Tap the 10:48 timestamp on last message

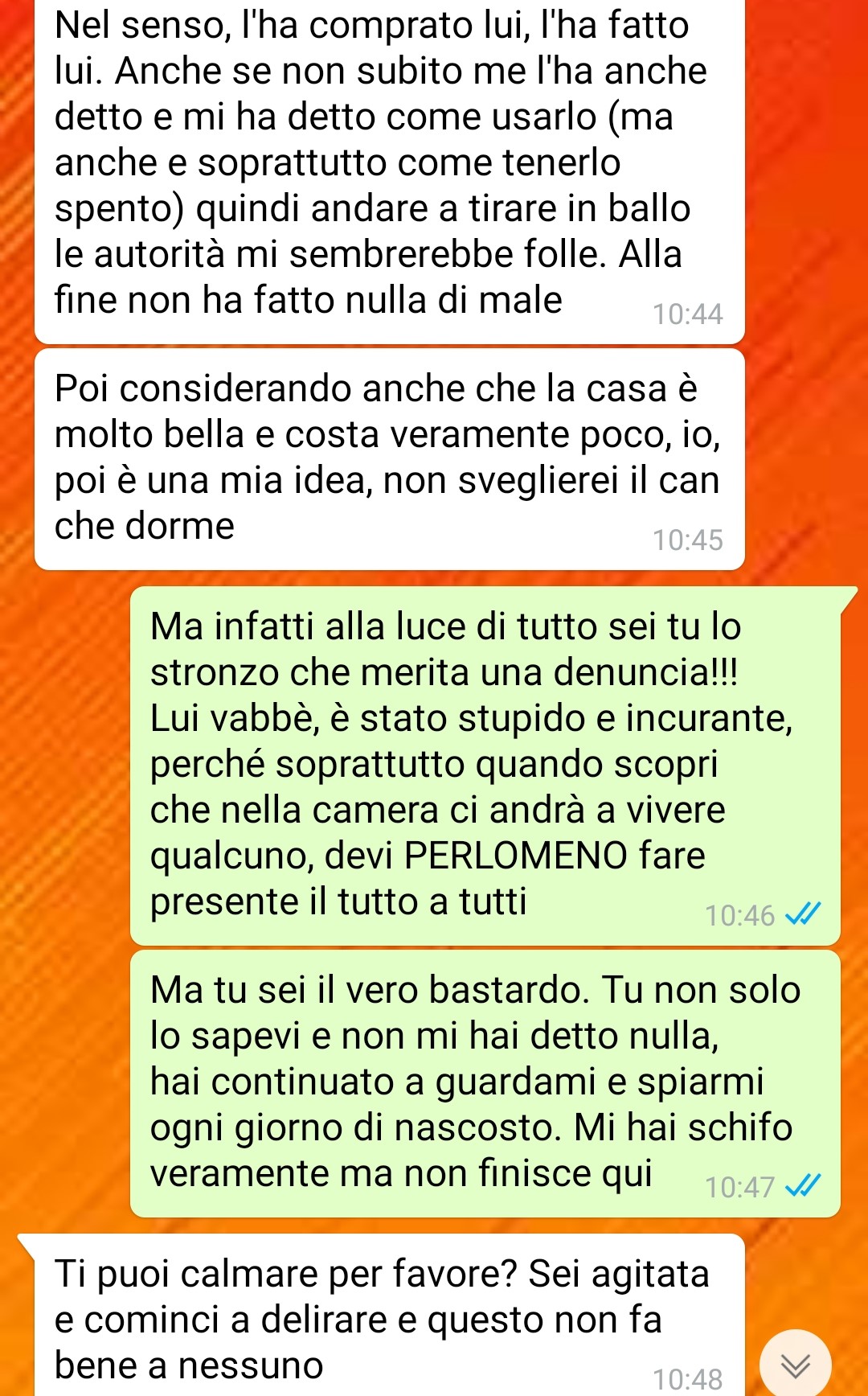[x=688, y=1380]
